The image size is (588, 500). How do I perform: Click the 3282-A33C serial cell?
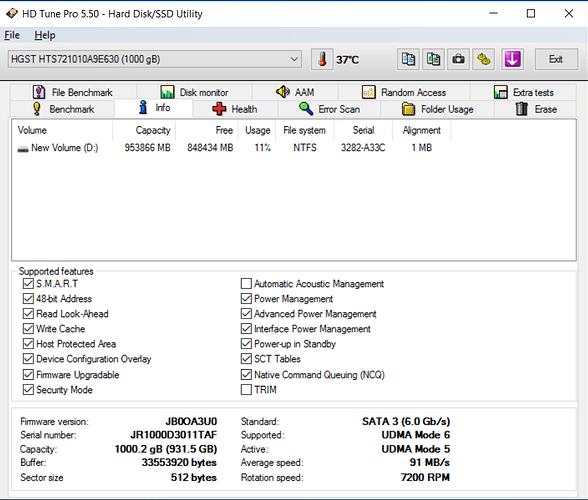tap(363, 148)
